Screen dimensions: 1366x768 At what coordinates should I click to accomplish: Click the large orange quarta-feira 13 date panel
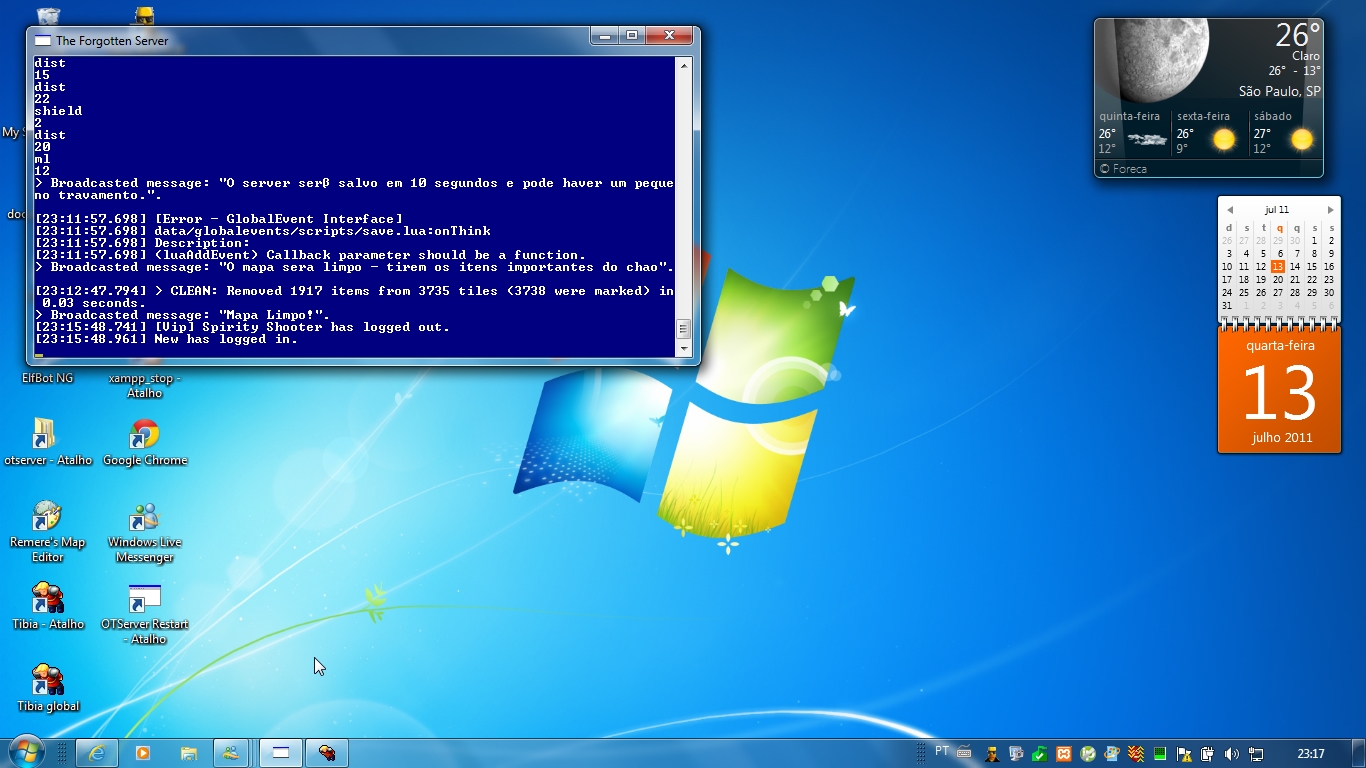(1279, 391)
